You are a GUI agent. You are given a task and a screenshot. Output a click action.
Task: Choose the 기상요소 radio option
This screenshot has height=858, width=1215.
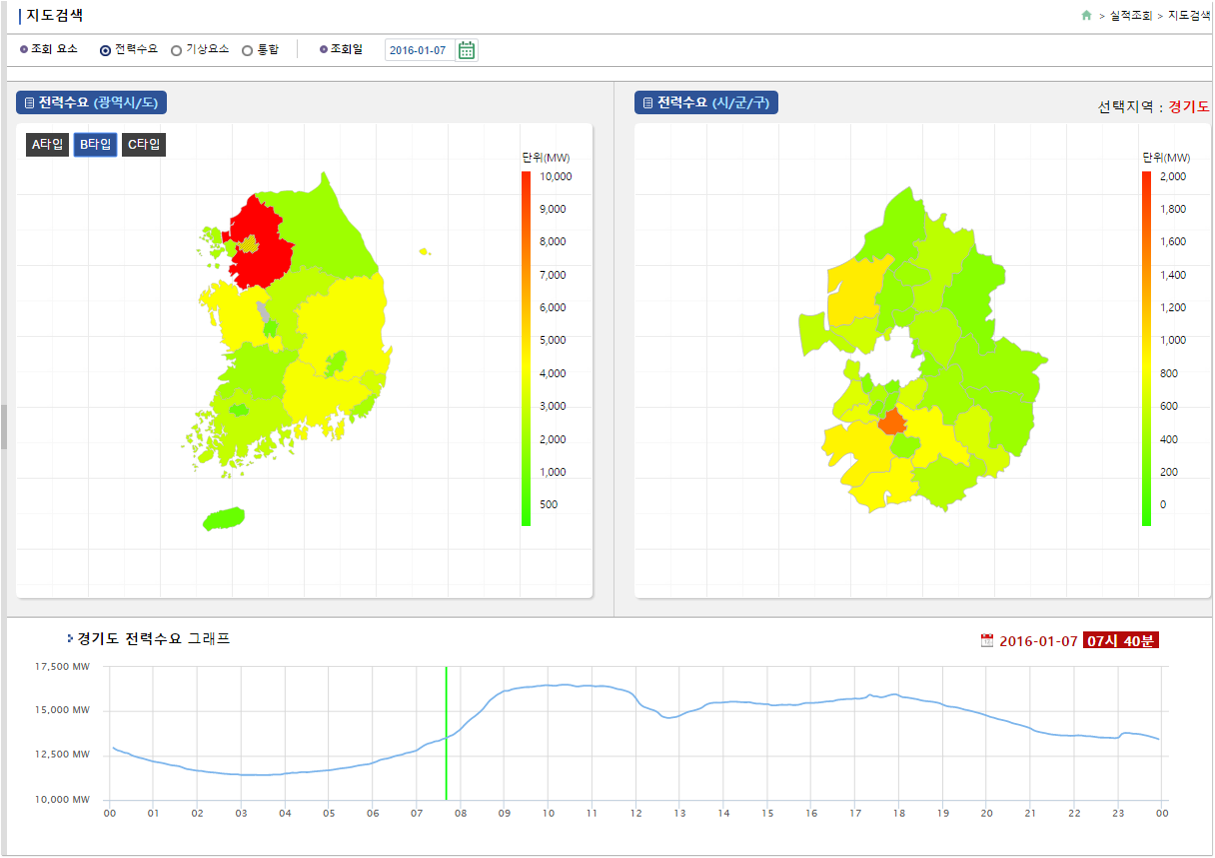[177, 50]
